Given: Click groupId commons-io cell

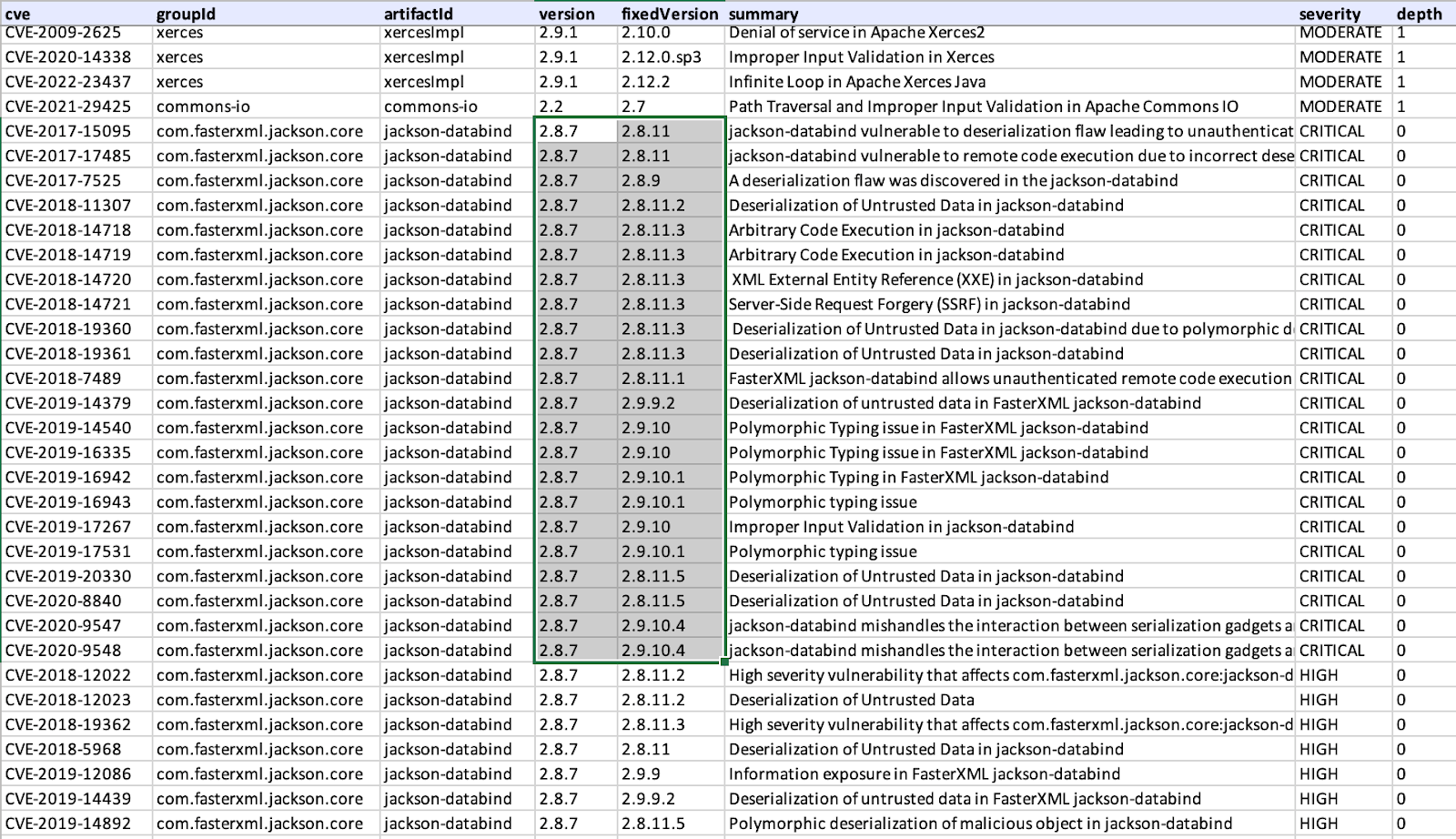Looking at the screenshot, I should [267, 106].
